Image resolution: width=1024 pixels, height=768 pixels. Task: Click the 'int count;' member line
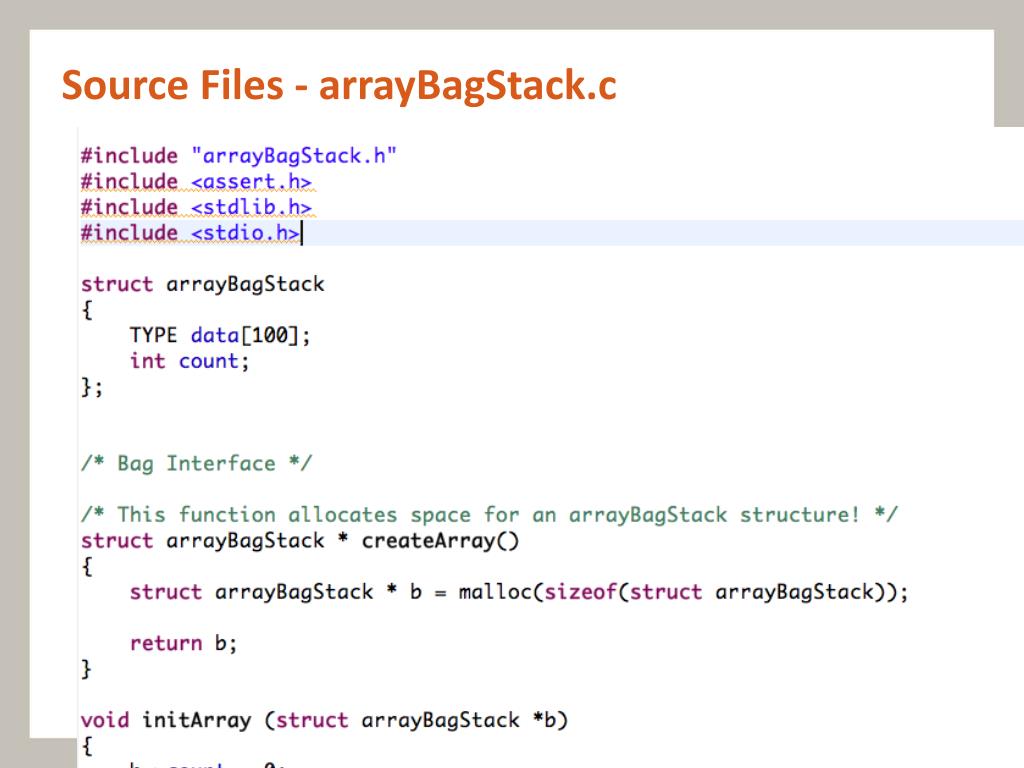189,361
